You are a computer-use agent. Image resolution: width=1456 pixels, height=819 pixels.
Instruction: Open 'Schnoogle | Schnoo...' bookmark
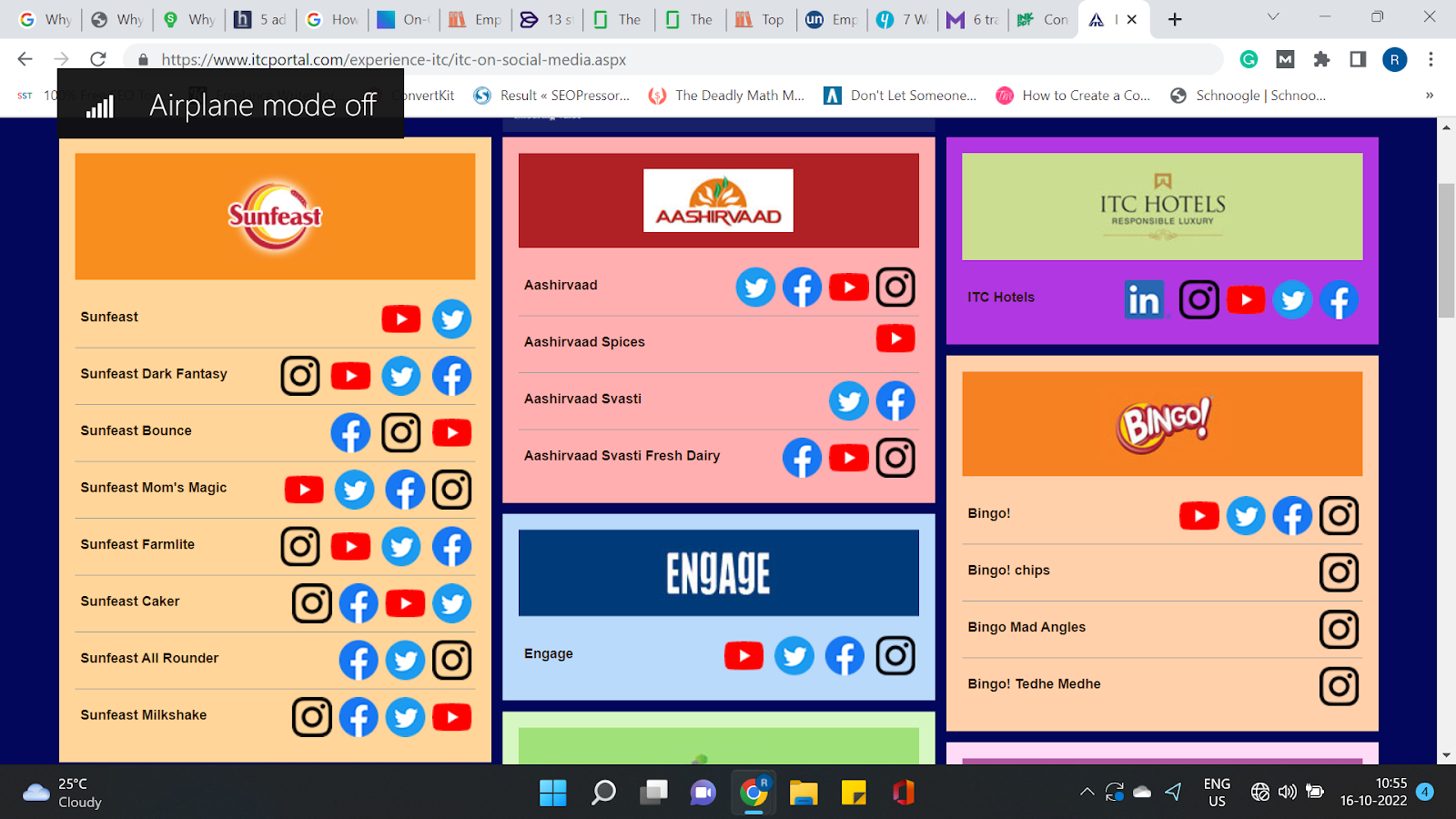(x=1249, y=96)
